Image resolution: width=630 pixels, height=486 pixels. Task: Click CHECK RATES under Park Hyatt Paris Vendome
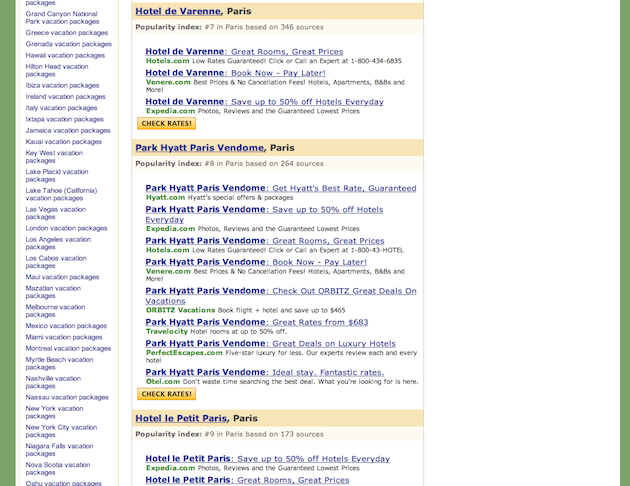166,394
